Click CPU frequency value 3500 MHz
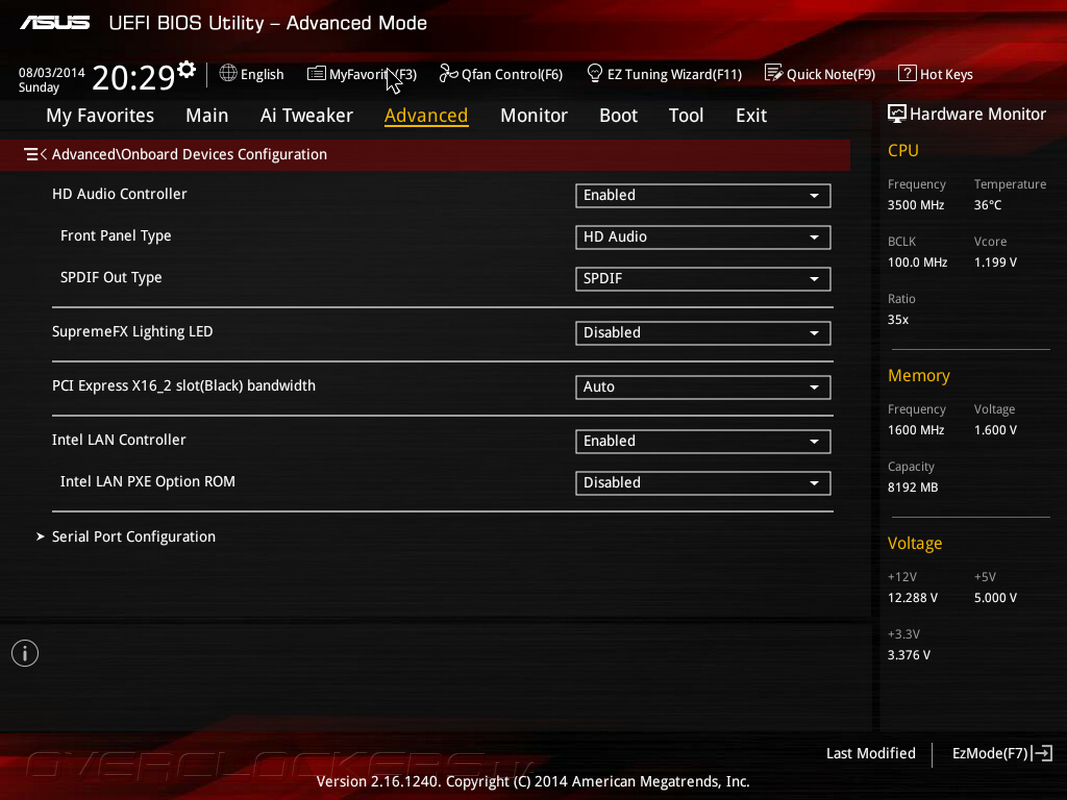 click(915, 205)
